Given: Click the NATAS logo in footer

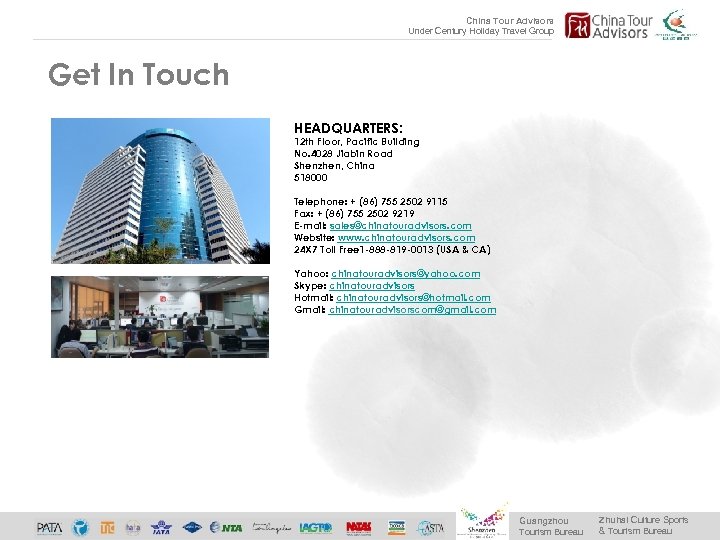Looking at the screenshot, I should [359, 528].
